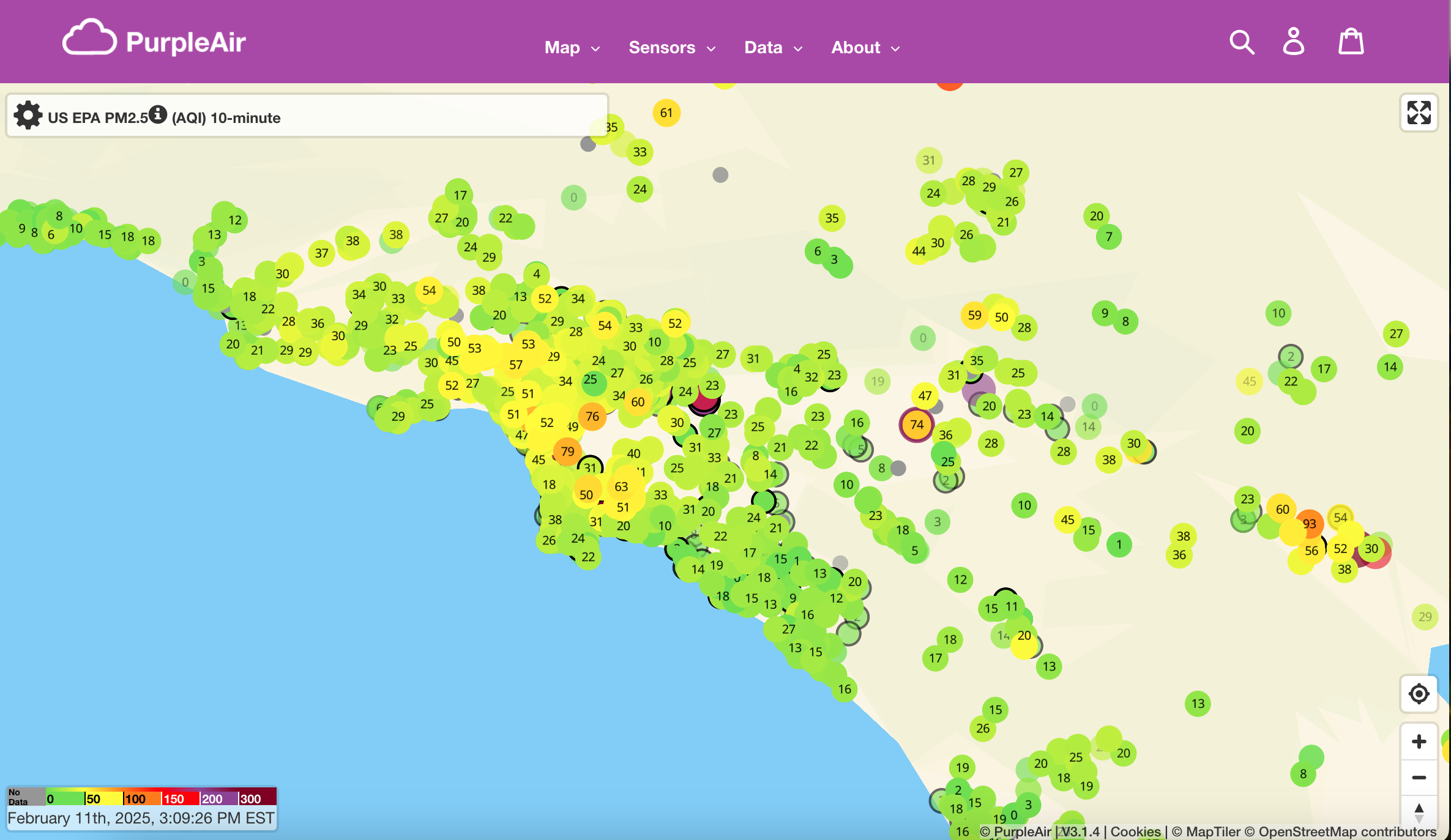
Task: Expand the Map dropdown menu
Action: coord(570,47)
